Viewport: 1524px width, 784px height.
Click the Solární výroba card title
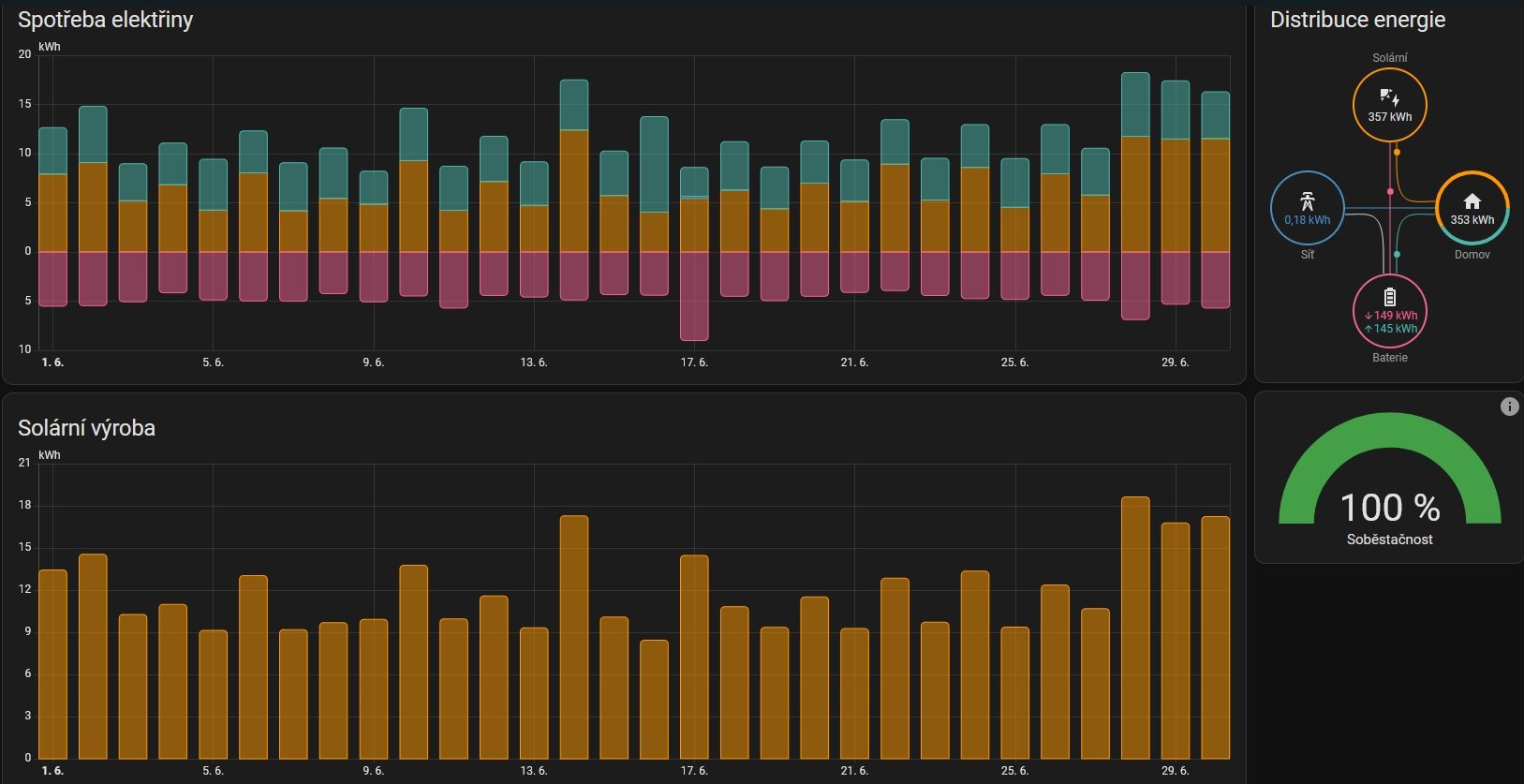pos(86,428)
